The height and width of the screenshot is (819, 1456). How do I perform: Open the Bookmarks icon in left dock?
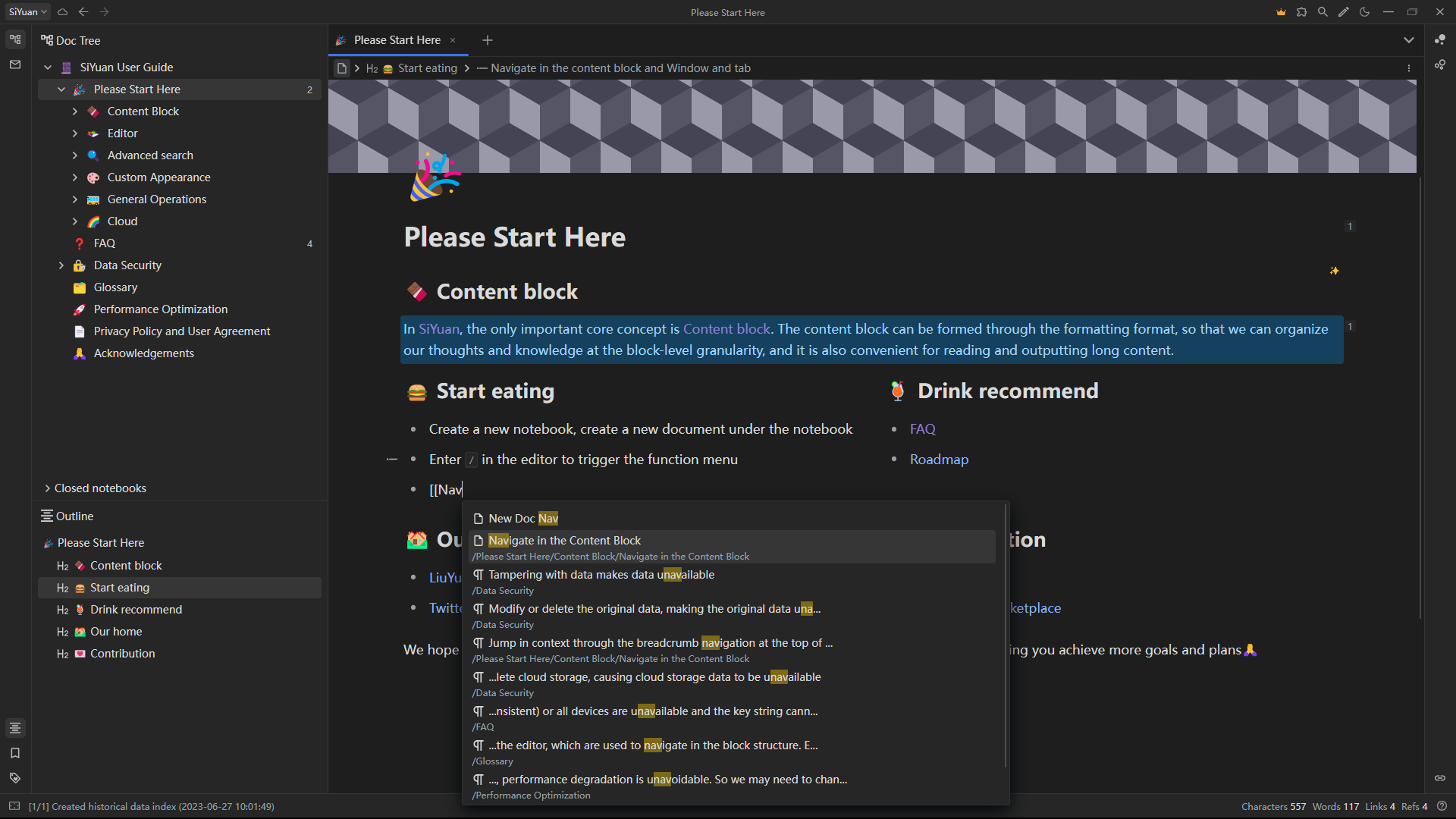click(x=15, y=753)
